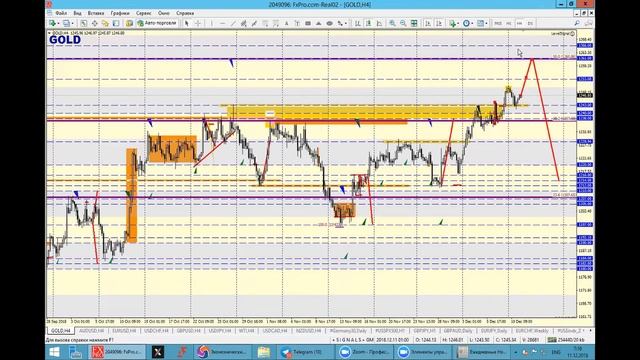Viewport: 640px width, 360px height.
Task: Open the Окно menu
Action: click(x=164, y=13)
